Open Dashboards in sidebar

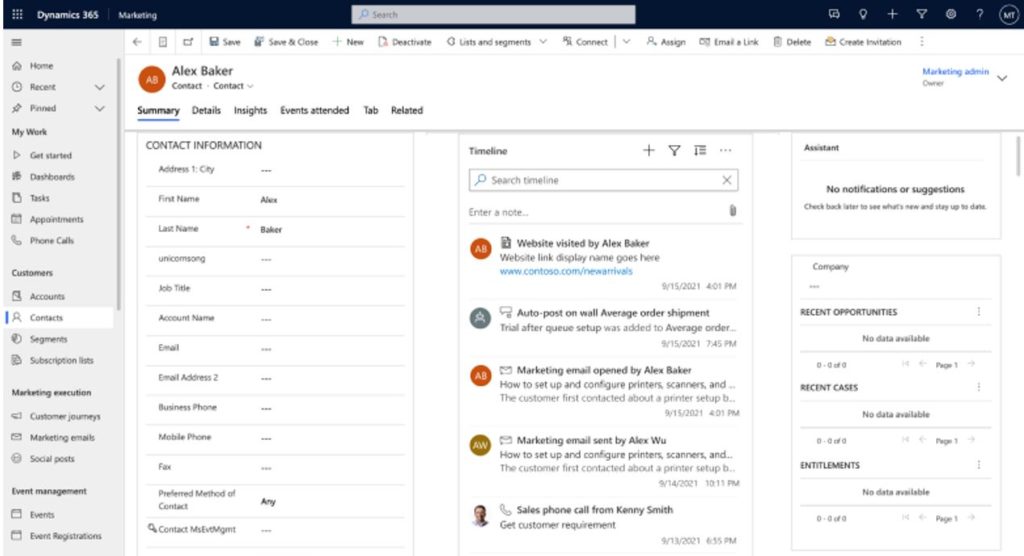(52, 177)
